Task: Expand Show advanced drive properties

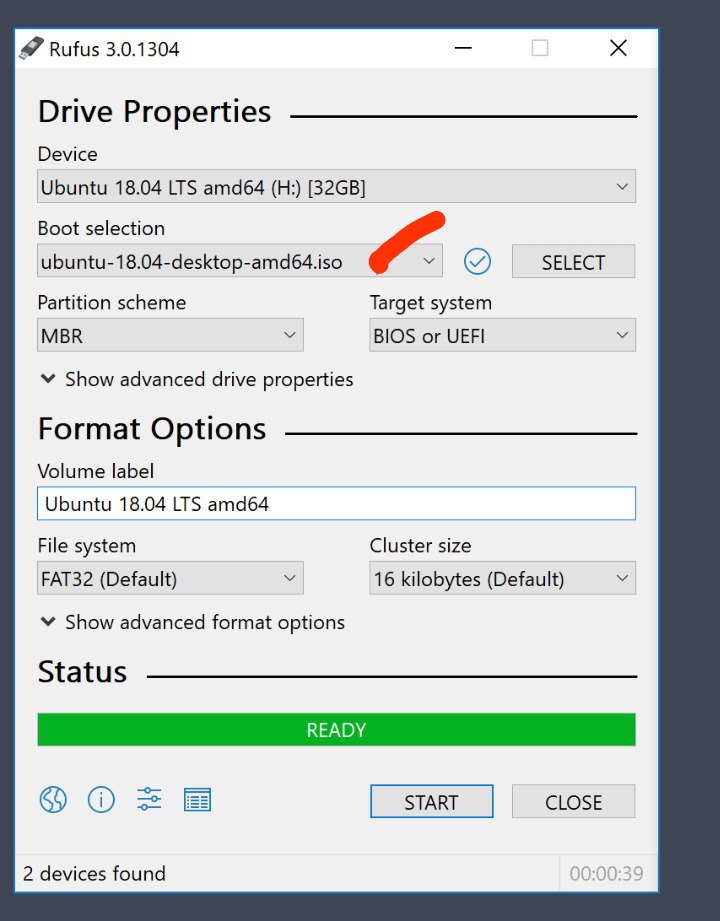Action: pos(197,379)
